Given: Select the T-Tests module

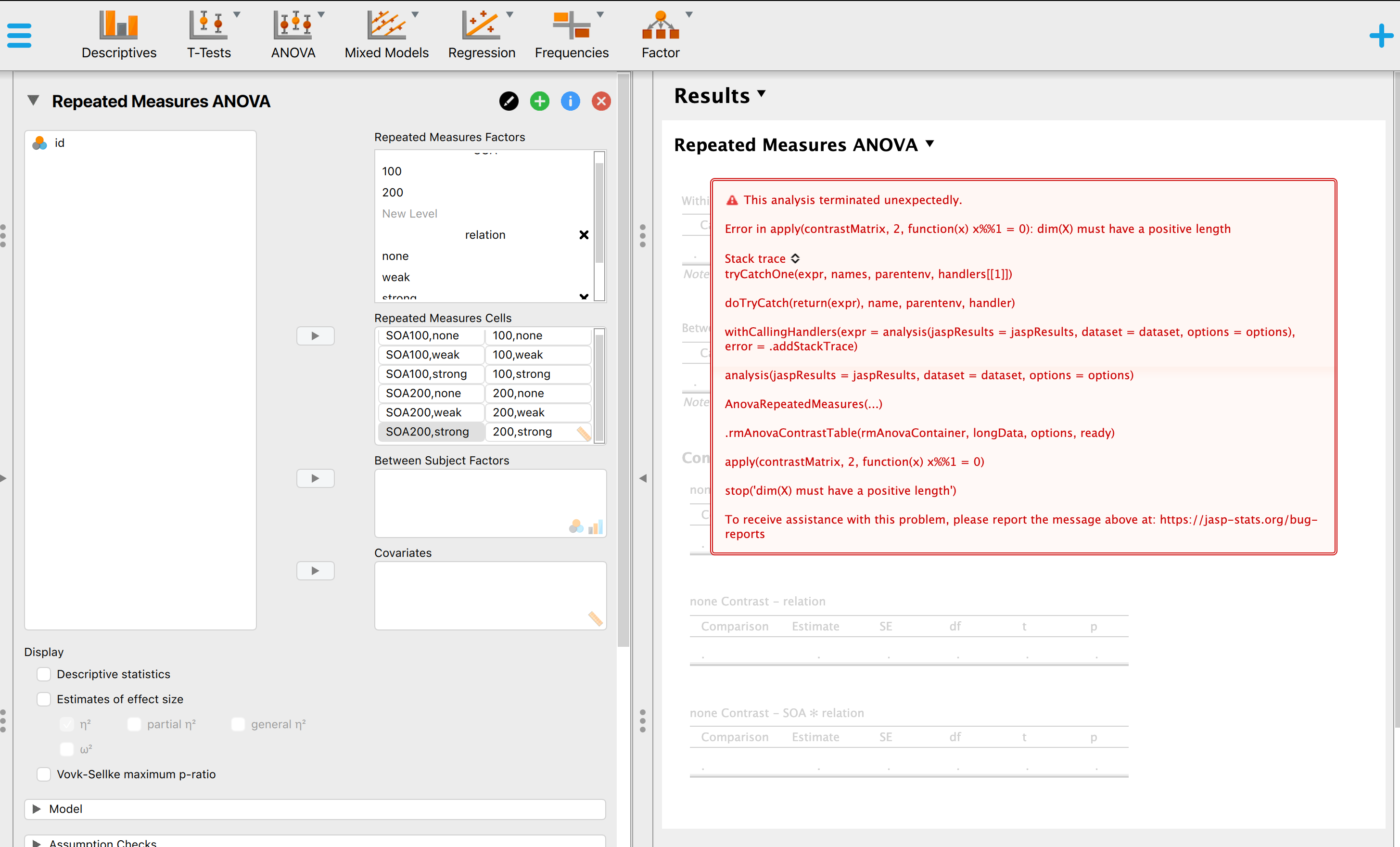Looking at the screenshot, I should point(208,34).
